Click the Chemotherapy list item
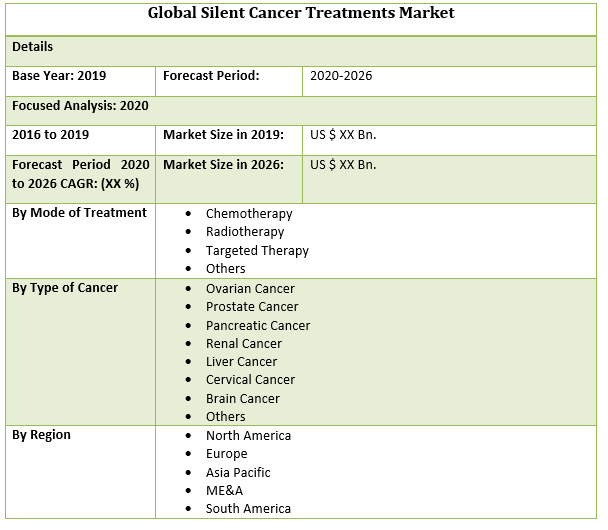The image size is (608, 530). point(249,214)
